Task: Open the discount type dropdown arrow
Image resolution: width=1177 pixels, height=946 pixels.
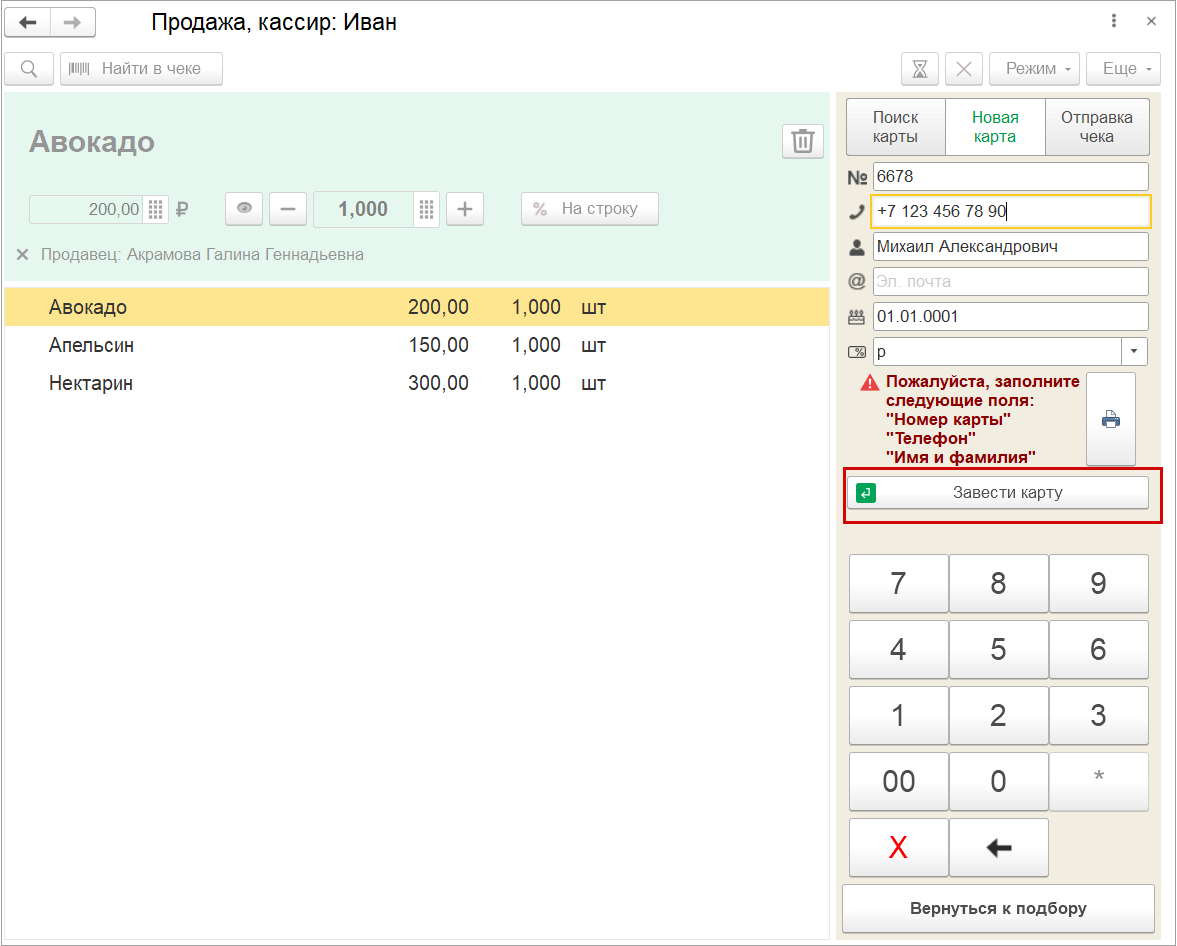Action: tap(1134, 352)
